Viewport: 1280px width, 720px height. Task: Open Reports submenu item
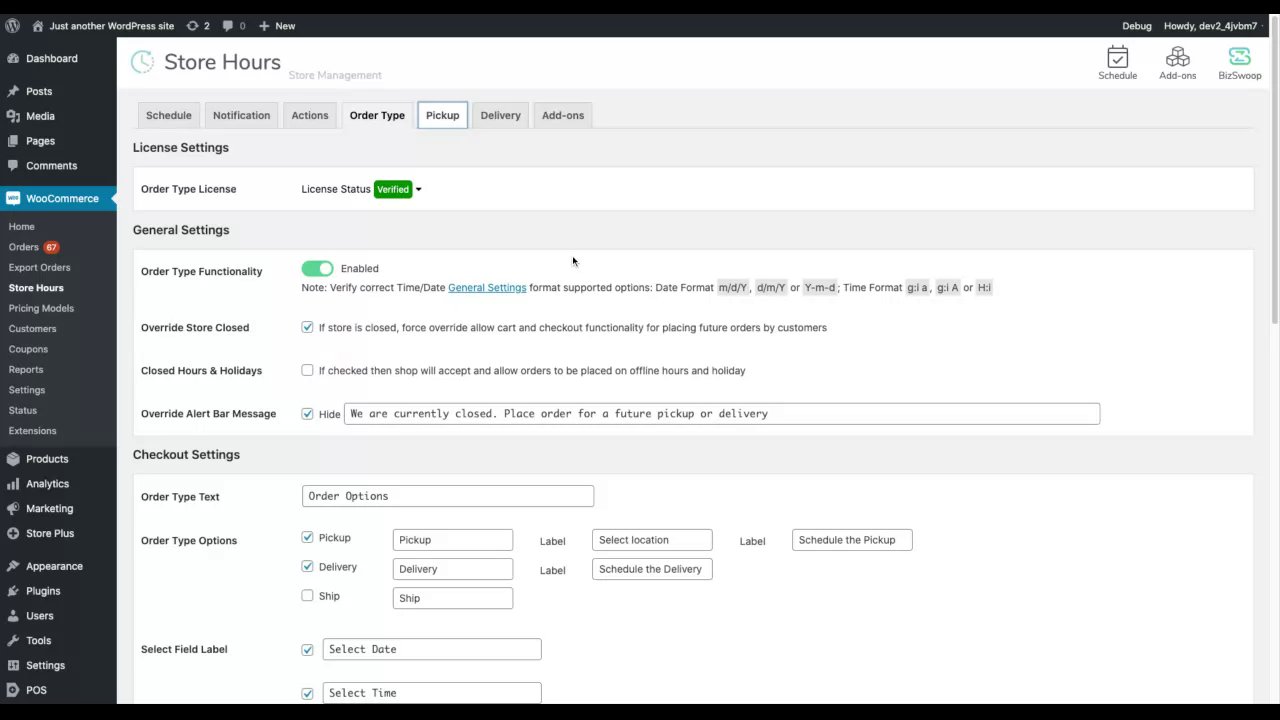[x=26, y=369]
